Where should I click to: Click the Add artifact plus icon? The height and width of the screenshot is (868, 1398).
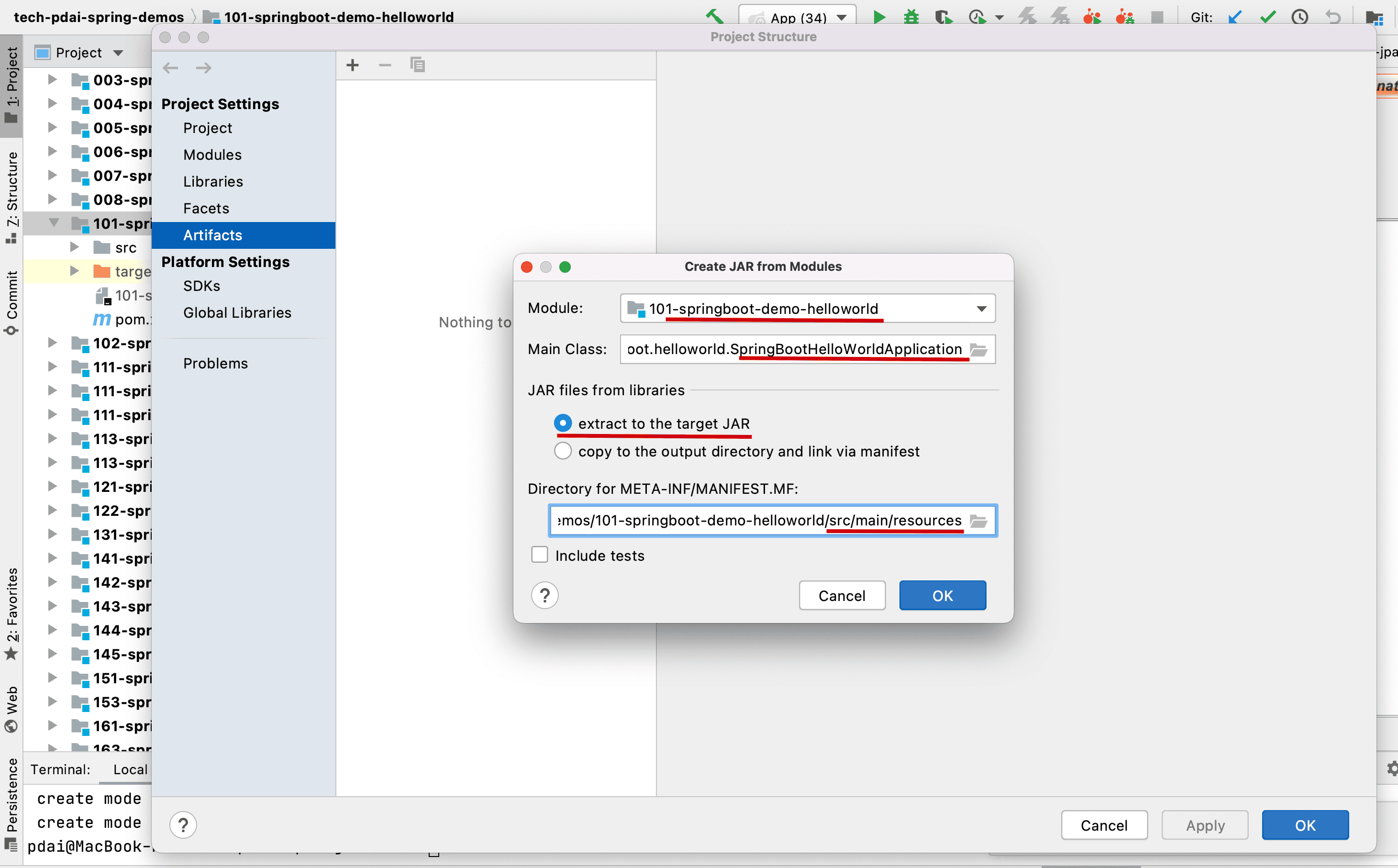[352, 66]
